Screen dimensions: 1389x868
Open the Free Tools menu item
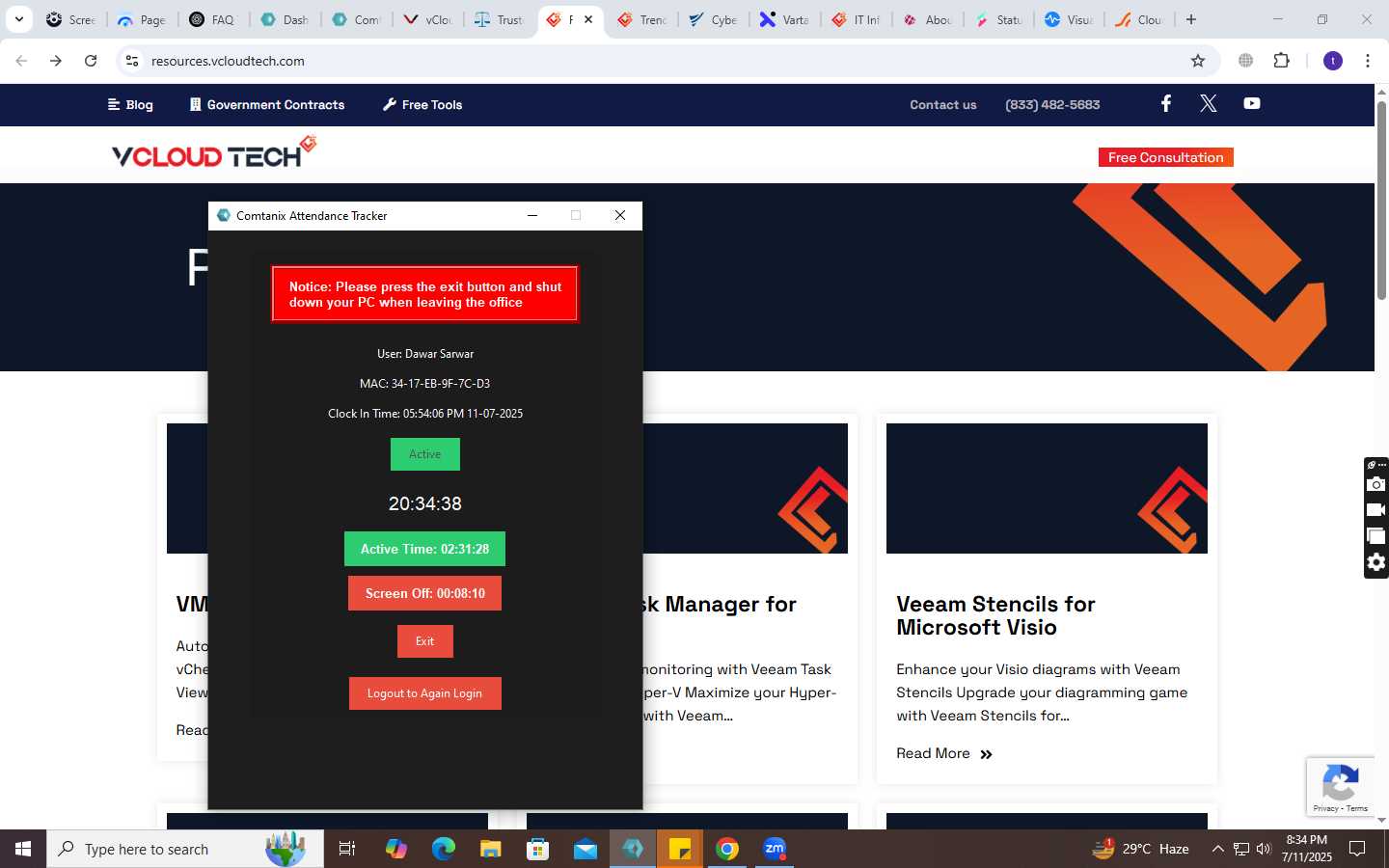tap(422, 104)
